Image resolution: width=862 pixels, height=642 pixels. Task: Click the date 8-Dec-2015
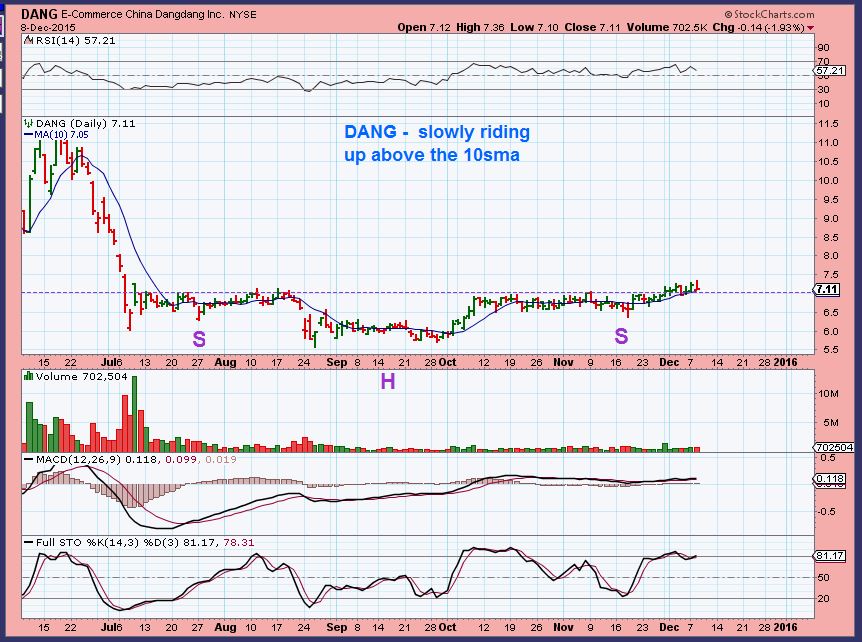48,27
